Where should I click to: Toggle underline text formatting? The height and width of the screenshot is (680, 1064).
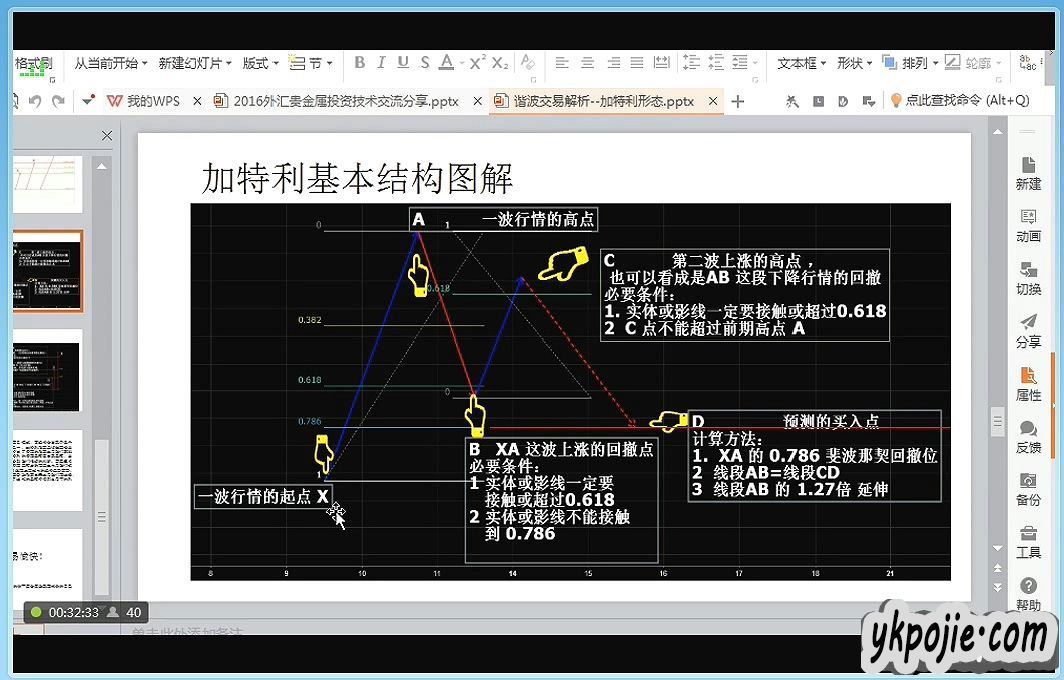[403, 63]
